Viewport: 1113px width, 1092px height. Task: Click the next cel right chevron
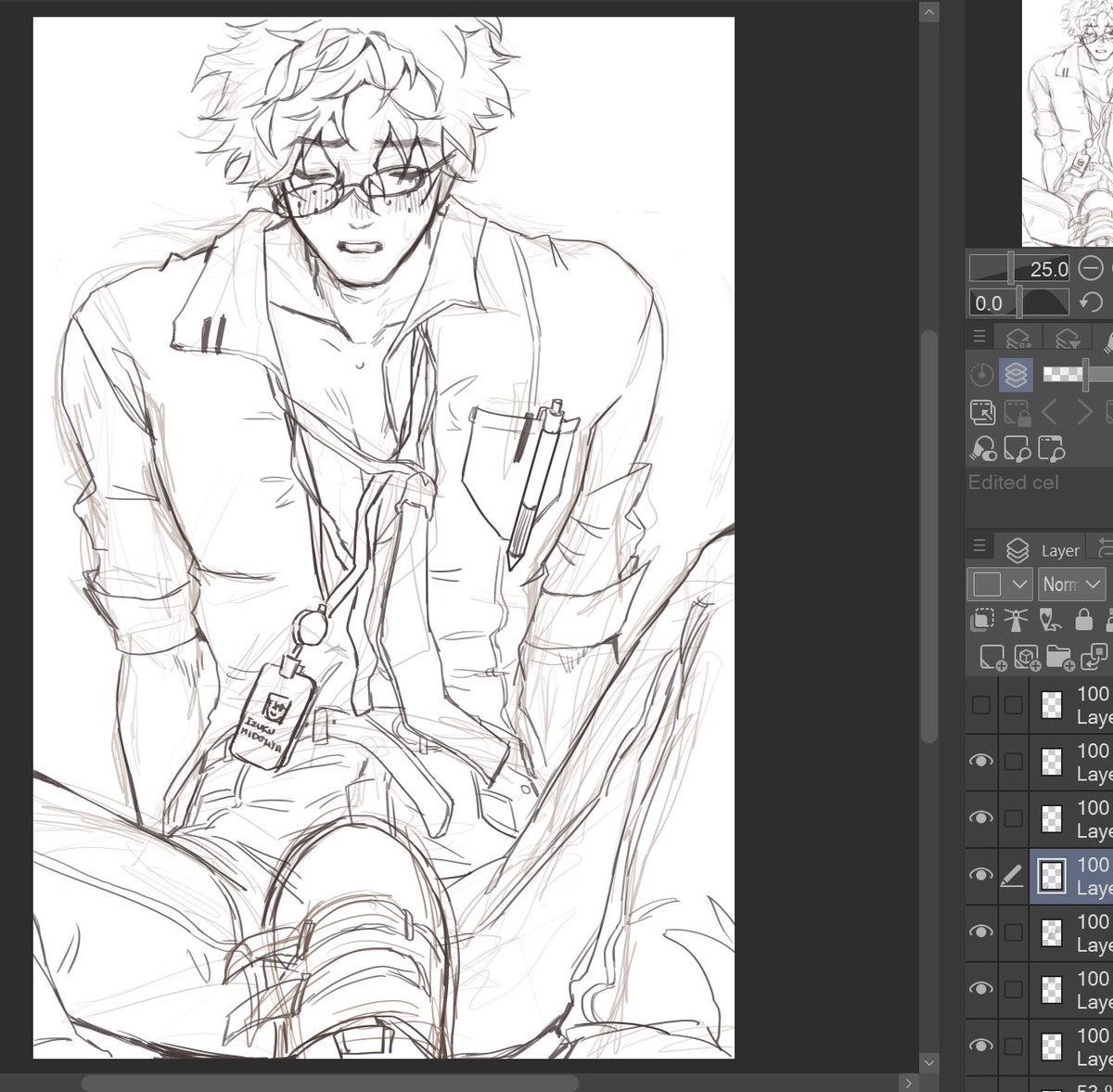click(x=1084, y=412)
